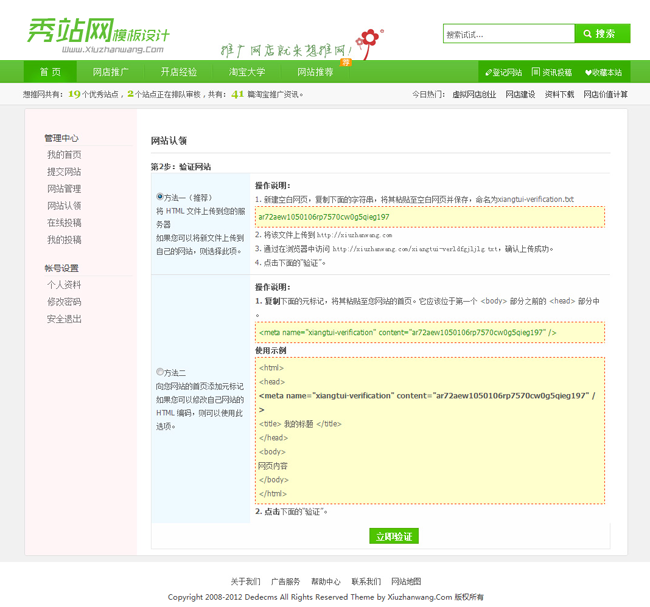Click the search magnifier button 搜索
Screen dimensions: 650x607
(602, 34)
